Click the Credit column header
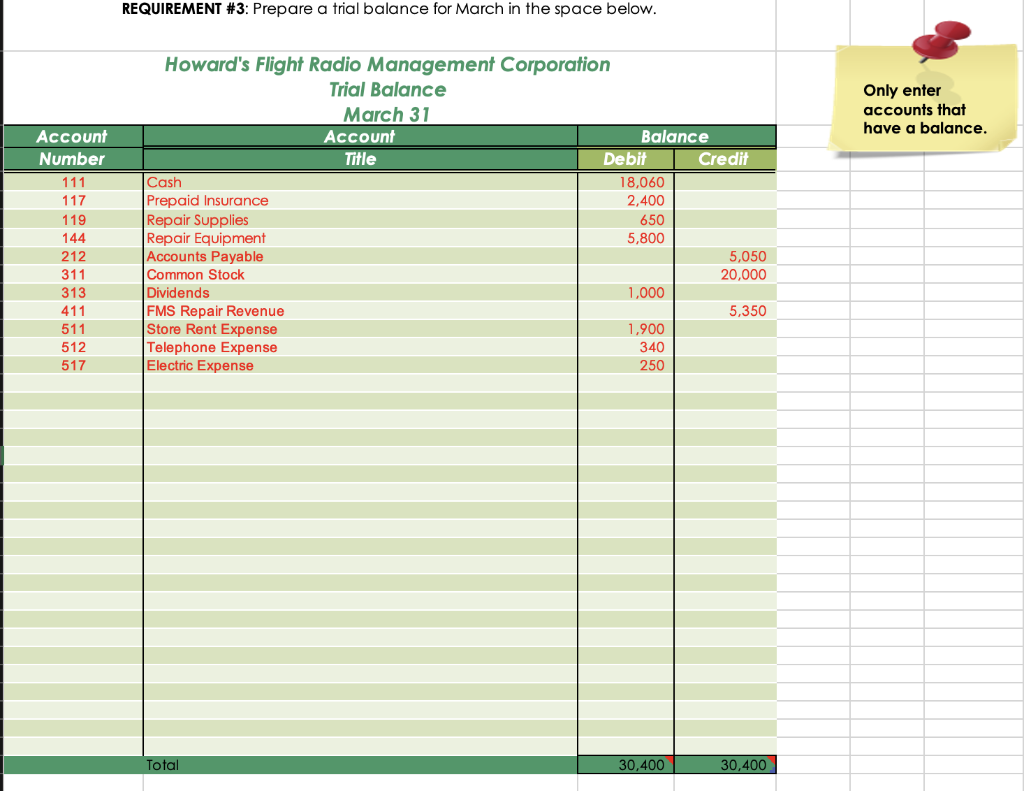The image size is (1024, 791). [725, 158]
